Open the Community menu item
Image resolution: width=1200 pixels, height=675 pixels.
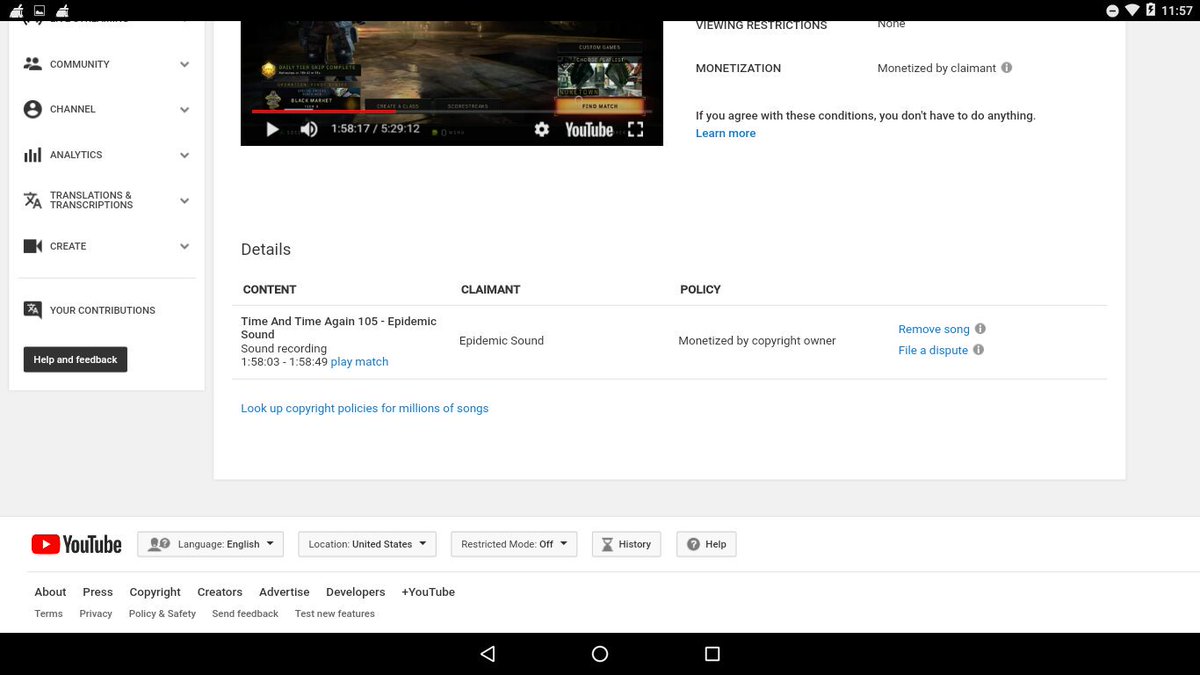(106, 64)
